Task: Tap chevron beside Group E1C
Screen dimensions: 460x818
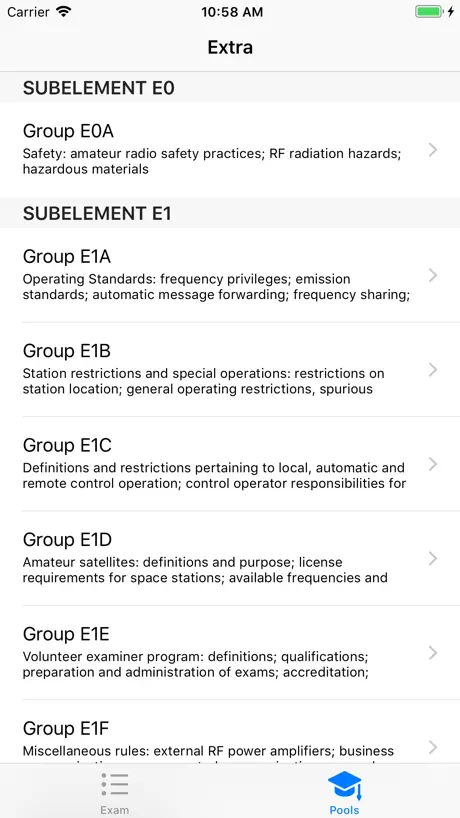Action: 433,464
